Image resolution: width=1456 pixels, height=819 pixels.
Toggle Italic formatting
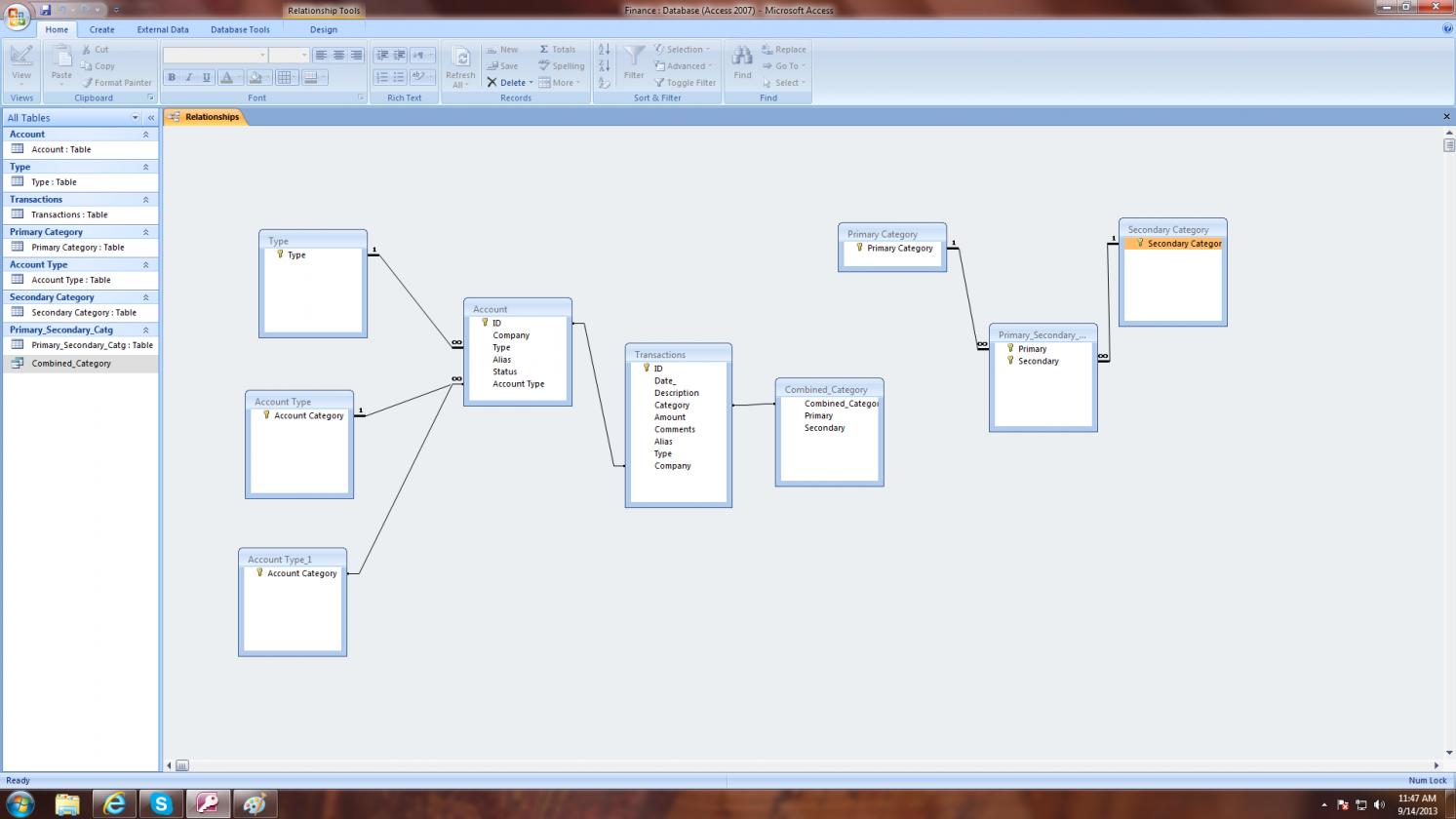[189, 78]
